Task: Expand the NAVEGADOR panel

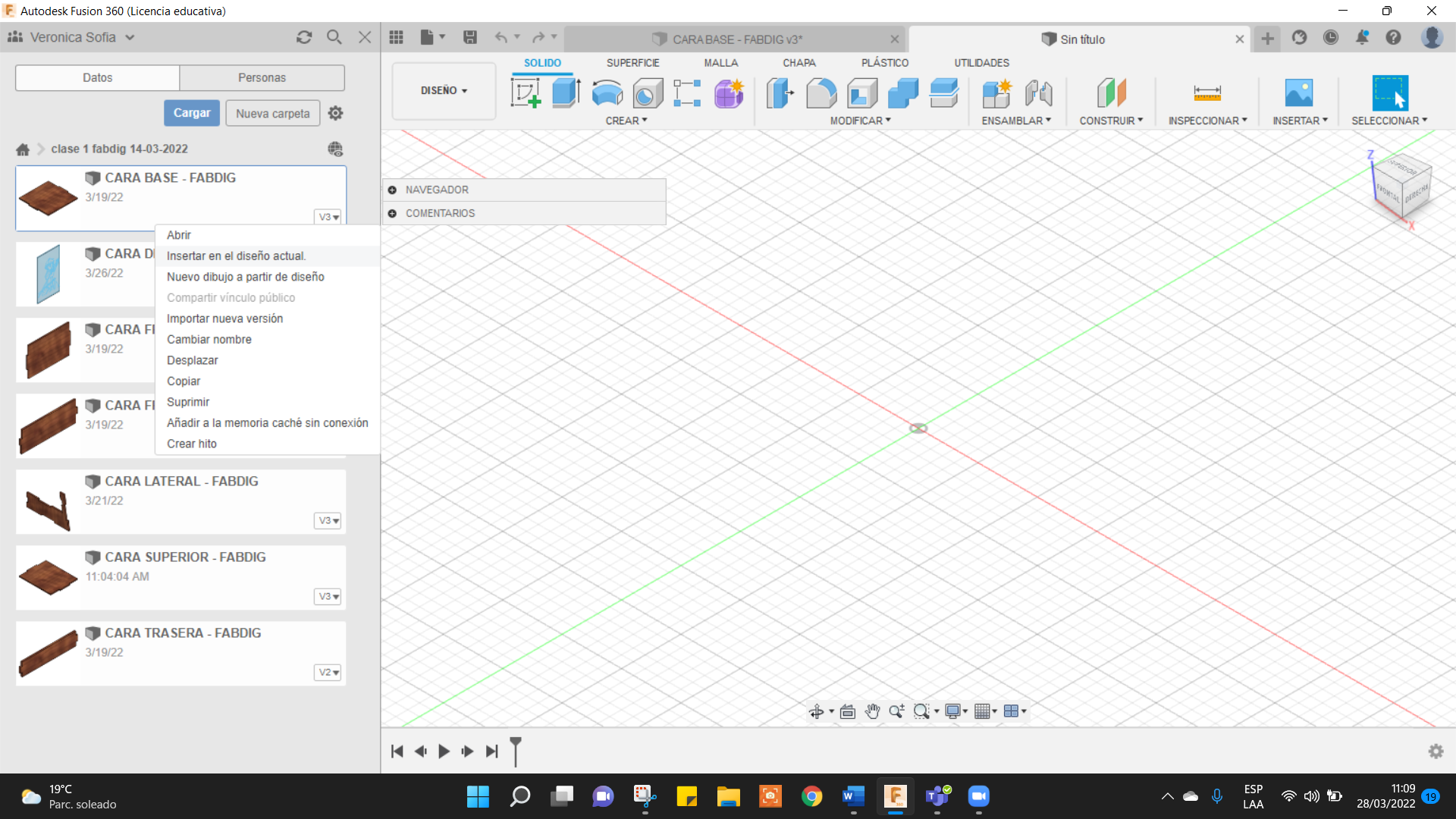Action: click(392, 190)
